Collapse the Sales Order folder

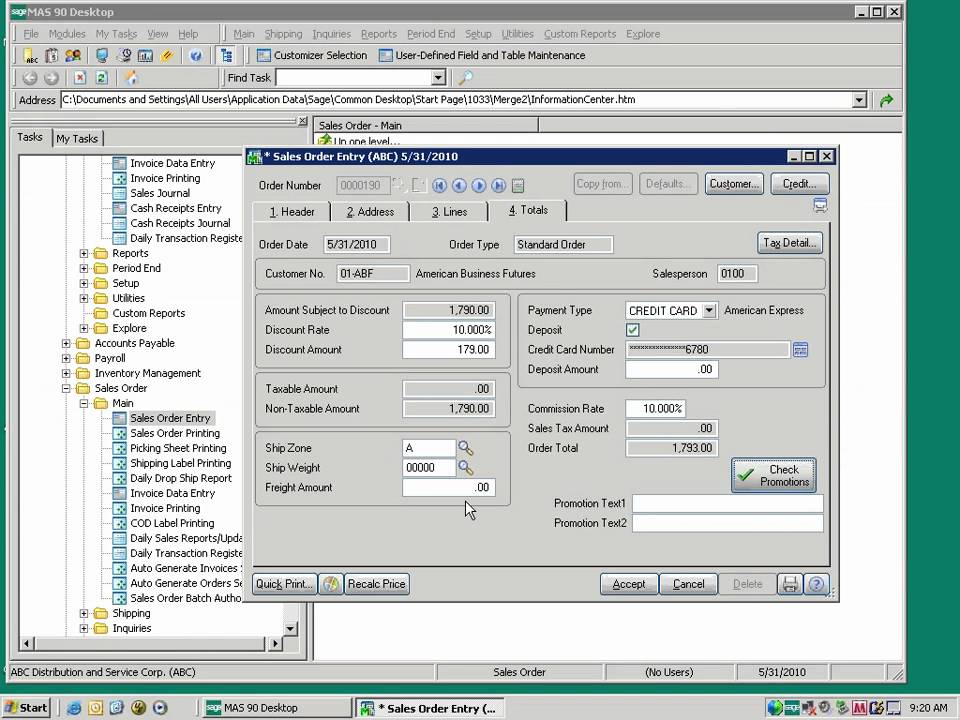click(x=66, y=388)
